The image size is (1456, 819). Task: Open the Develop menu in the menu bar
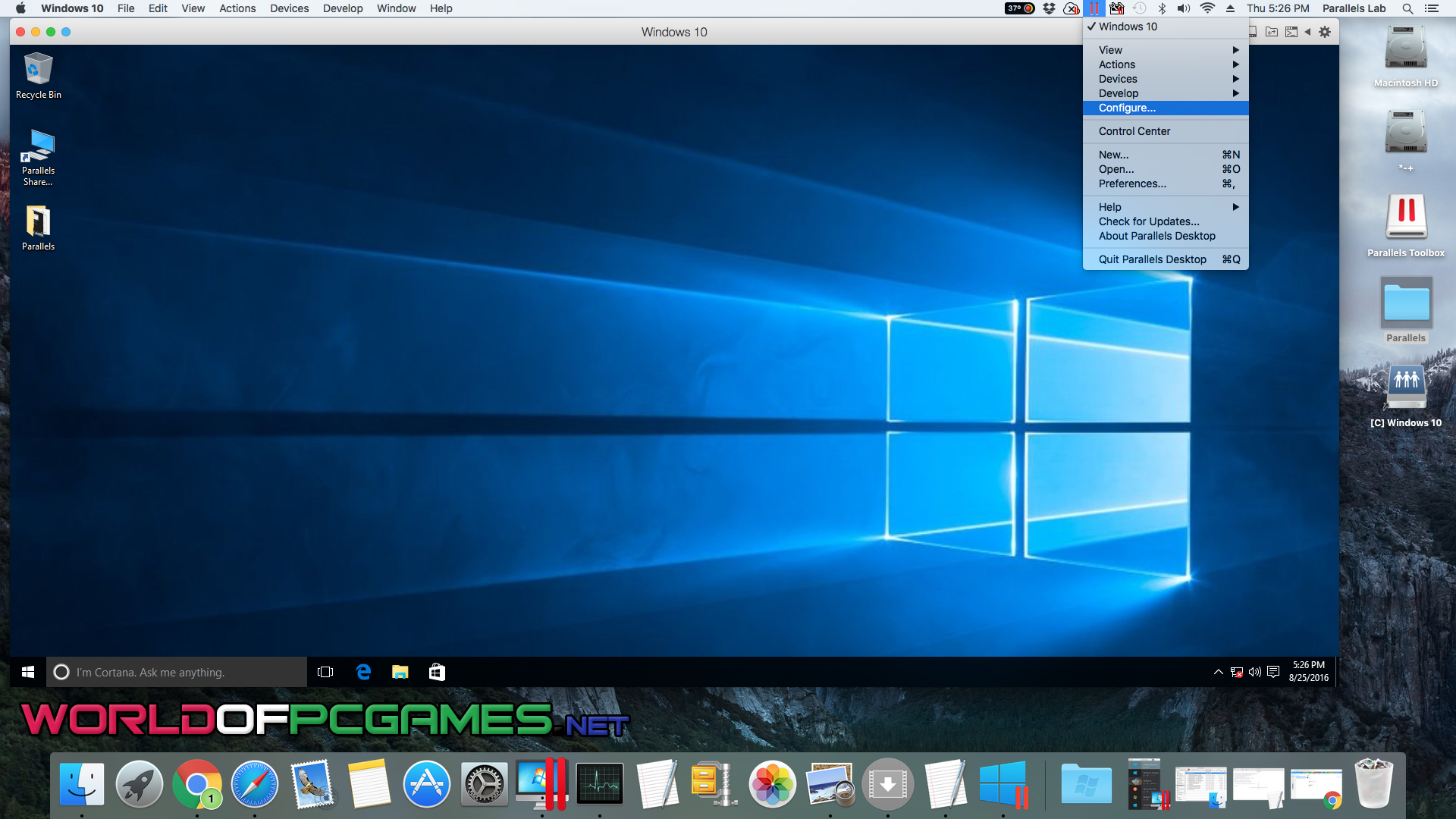click(343, 8)
